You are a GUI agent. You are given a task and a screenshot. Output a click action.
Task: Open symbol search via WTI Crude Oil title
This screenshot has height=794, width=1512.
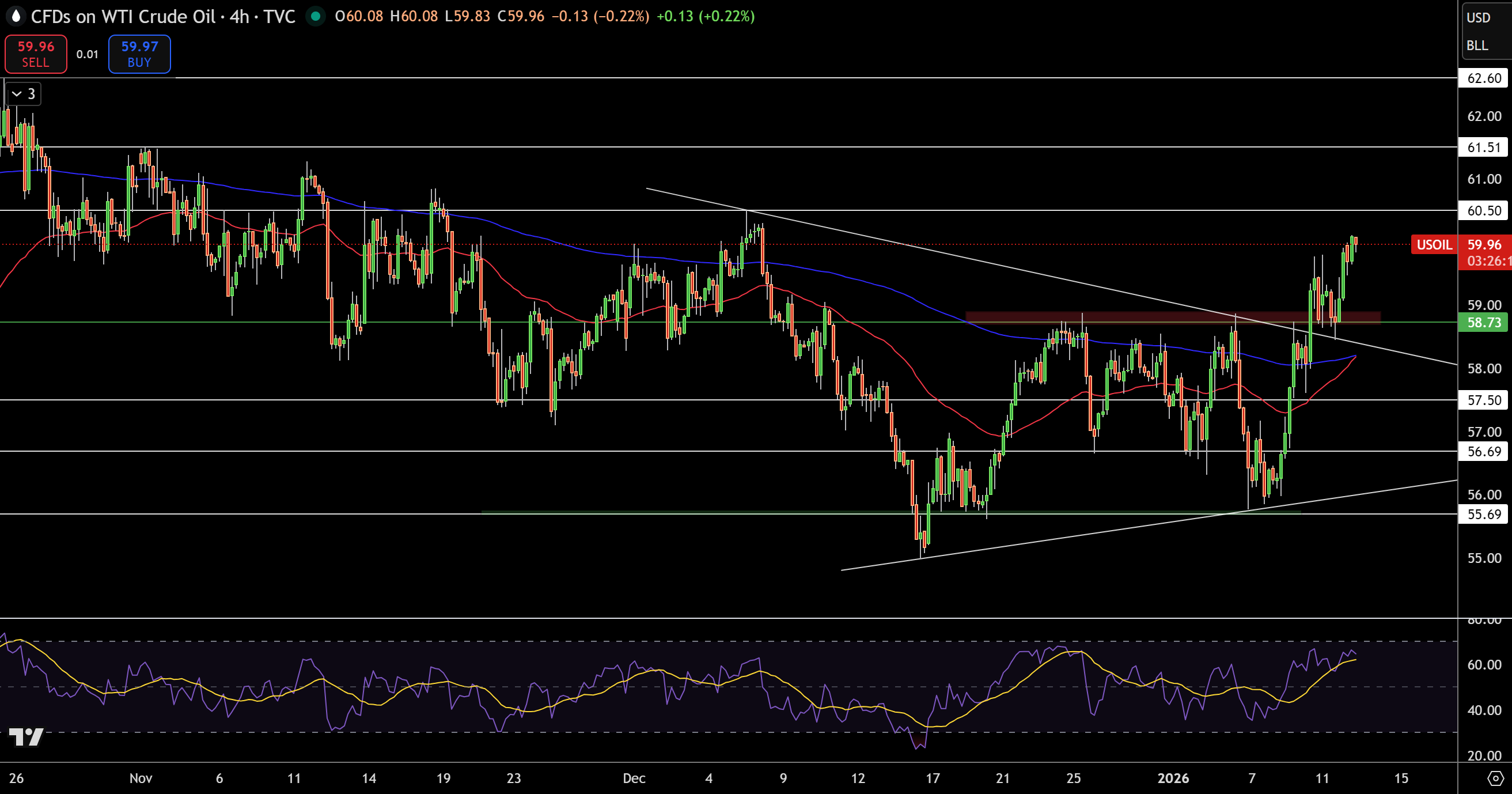[x=123, y=17]
